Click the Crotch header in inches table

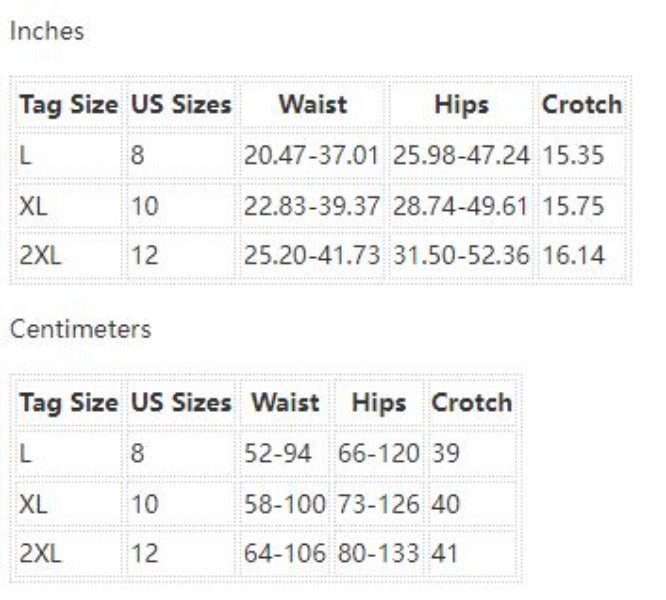click(582, 104)
